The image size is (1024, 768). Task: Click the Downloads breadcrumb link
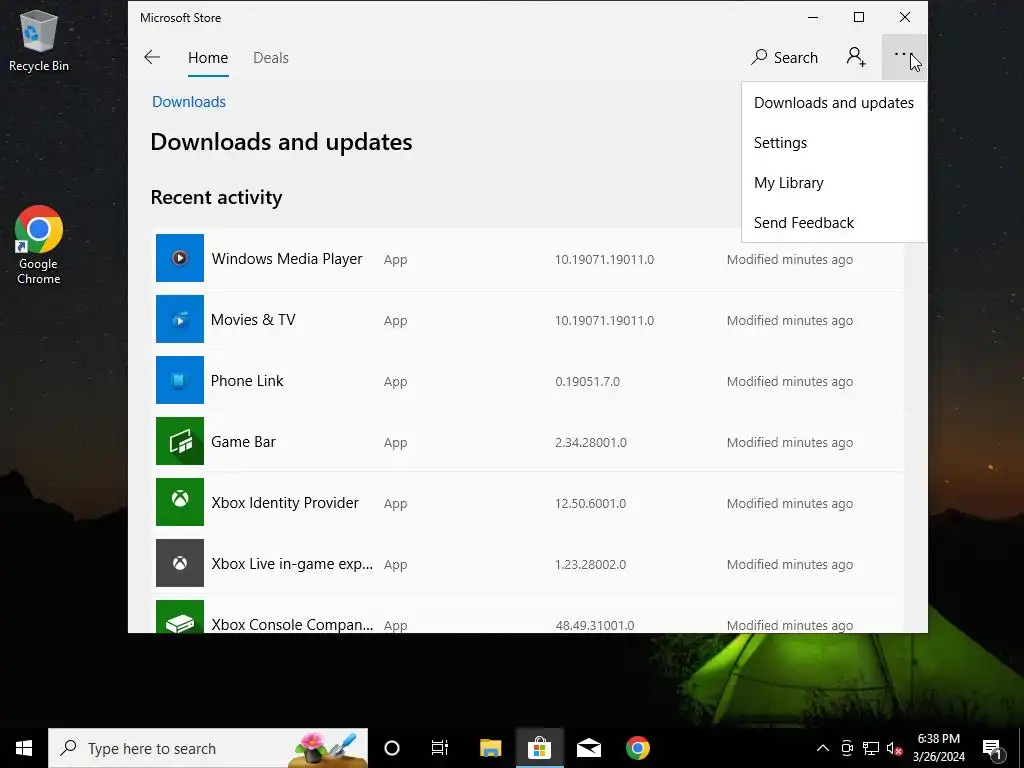point(189,102)
